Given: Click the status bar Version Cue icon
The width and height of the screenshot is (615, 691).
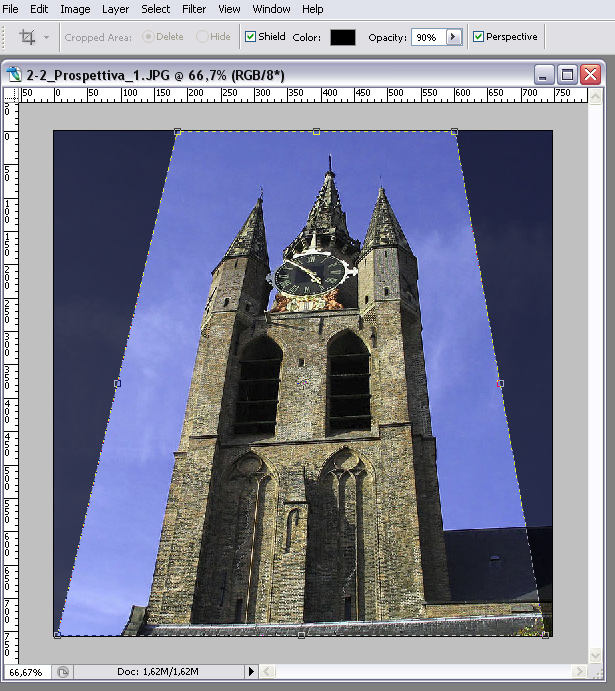Looking at the screenshot, I should pyautogui.click(x=63, y=672).
